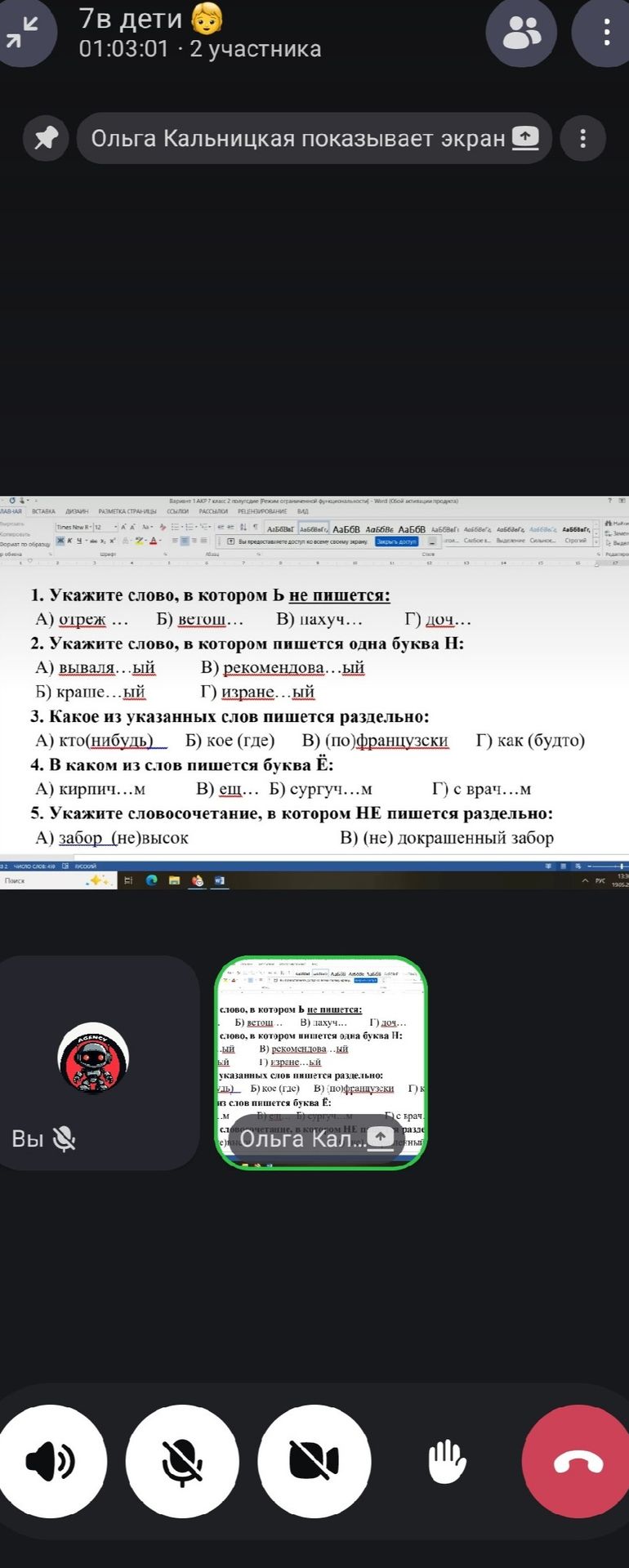Click answer 'Г) изране…ый'

pos(257,693)
